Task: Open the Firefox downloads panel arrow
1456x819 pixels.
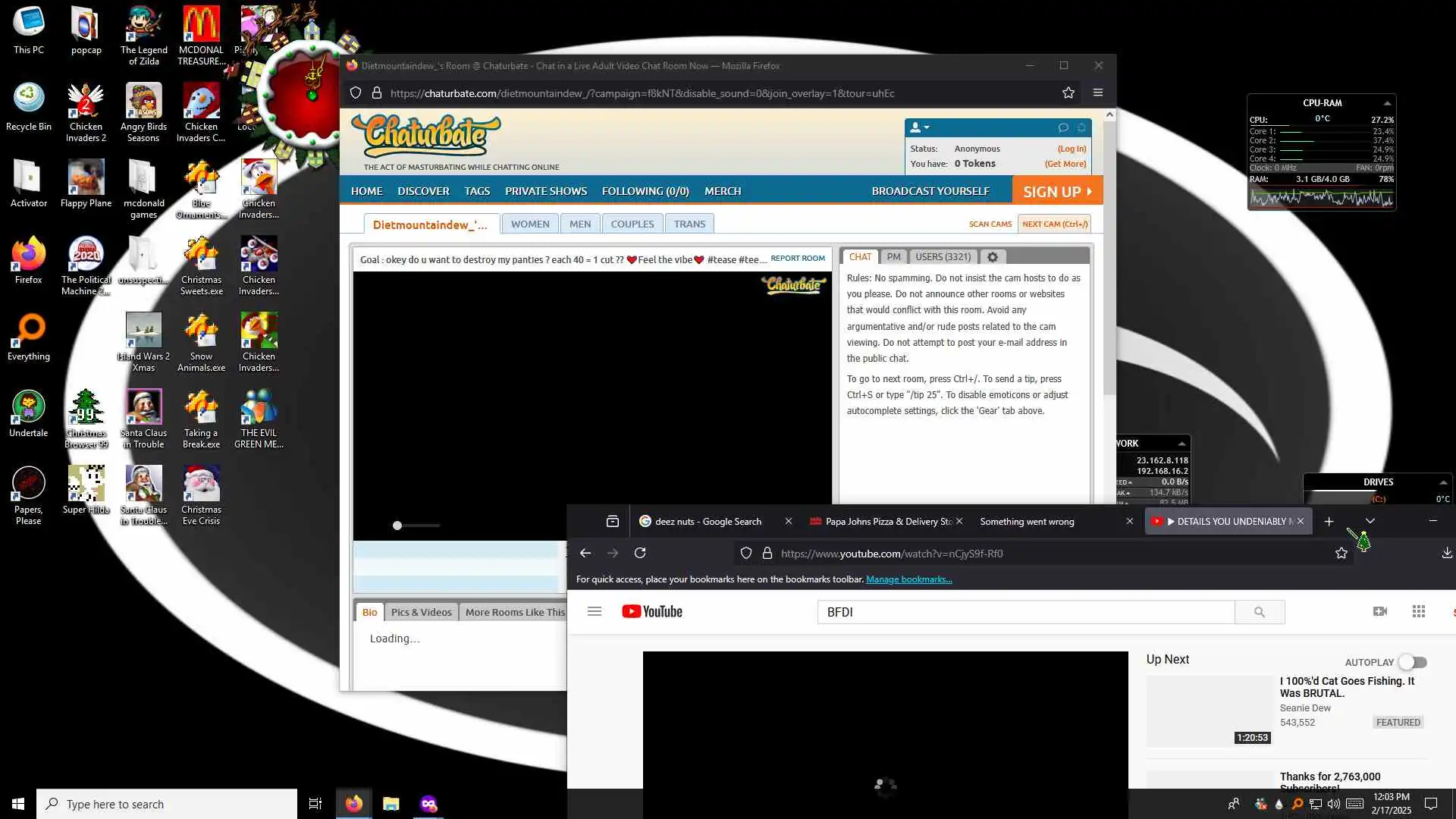Action: coord(1446,553)
